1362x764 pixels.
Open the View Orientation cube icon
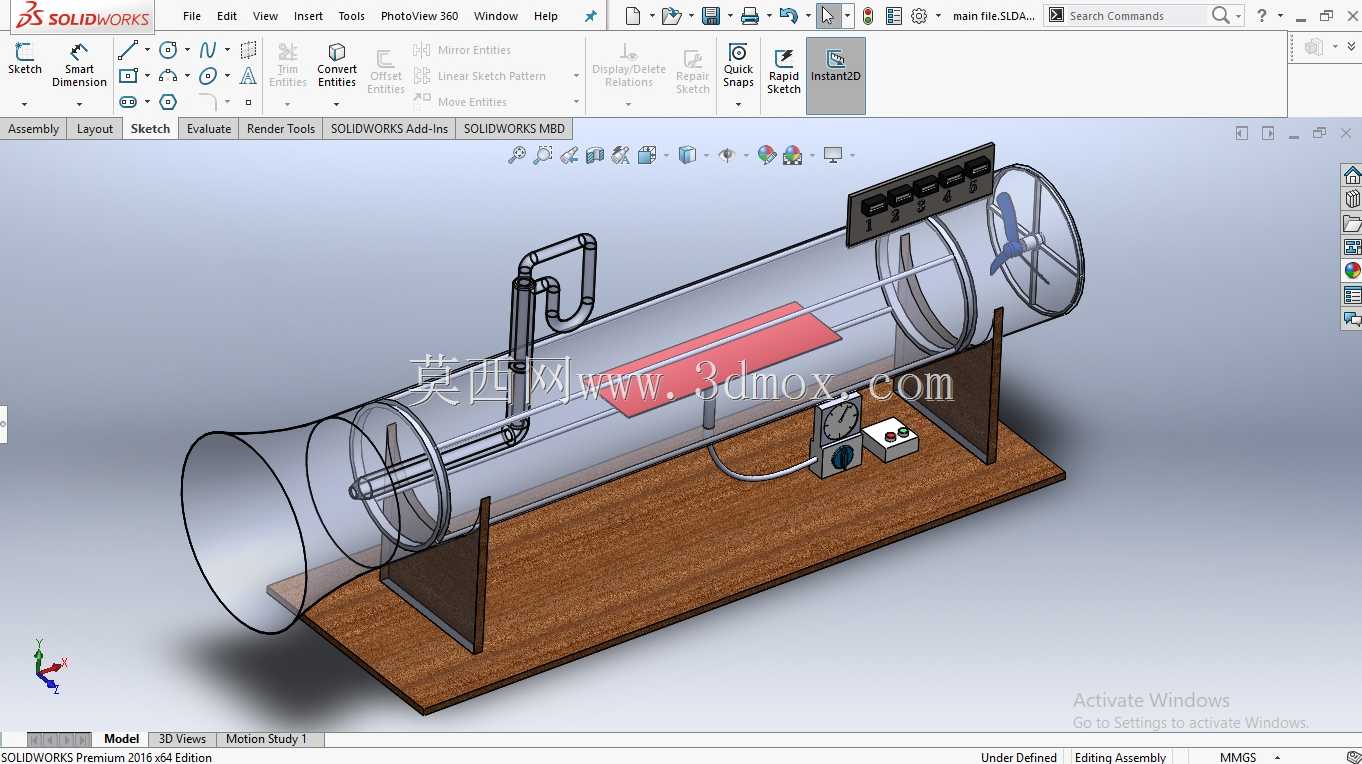646,155
